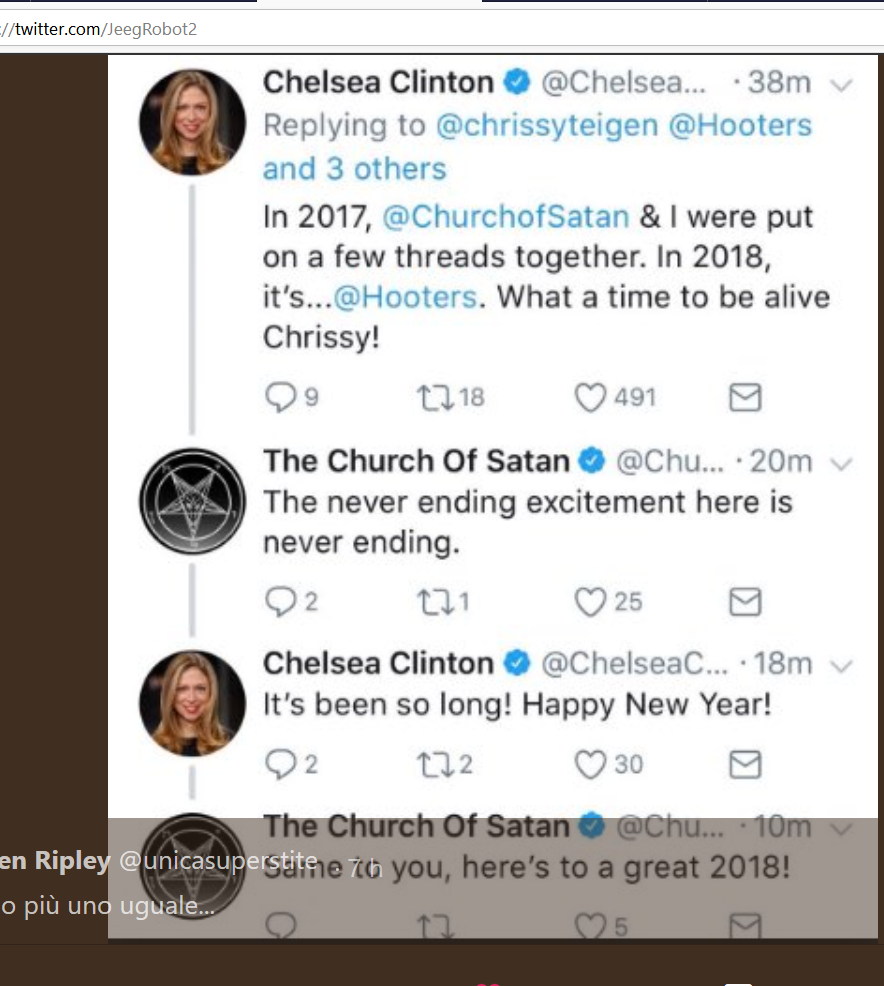This screenshot has width=884, height=986.
Task: Click the 'and 3 others' link
Action: [354, 169]
